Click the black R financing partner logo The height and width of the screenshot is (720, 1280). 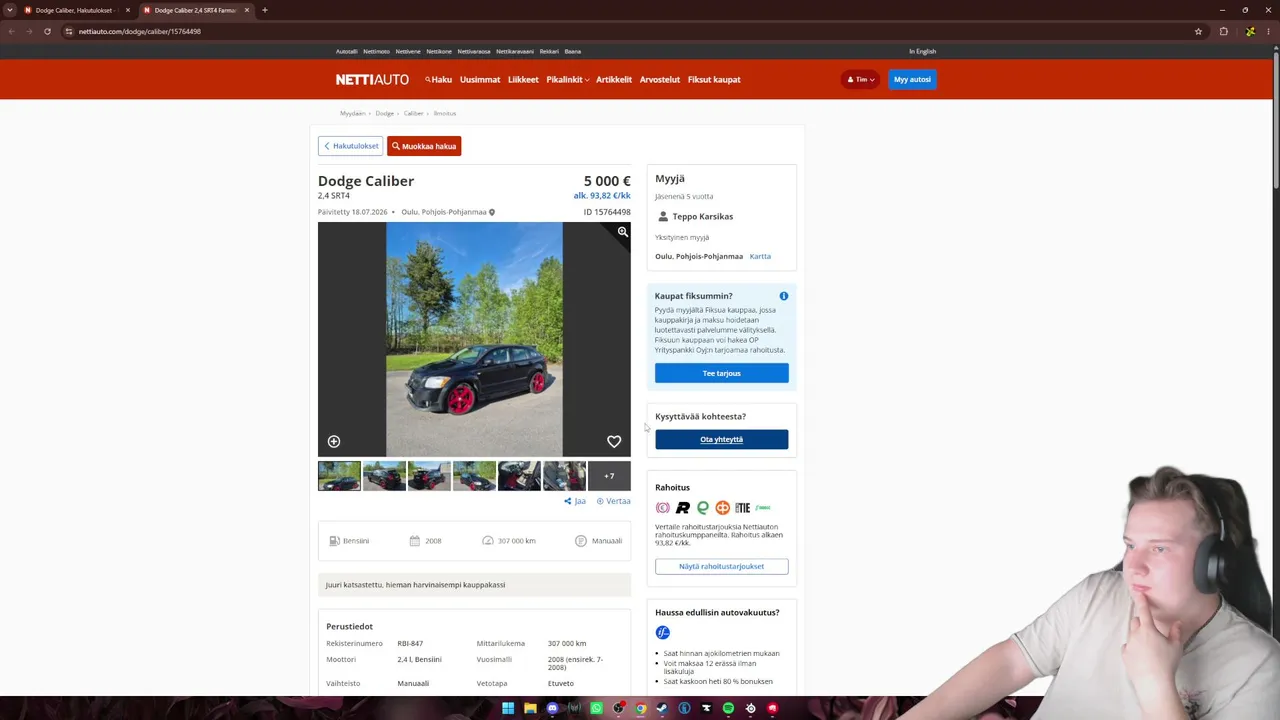click(x=683, y=508)
